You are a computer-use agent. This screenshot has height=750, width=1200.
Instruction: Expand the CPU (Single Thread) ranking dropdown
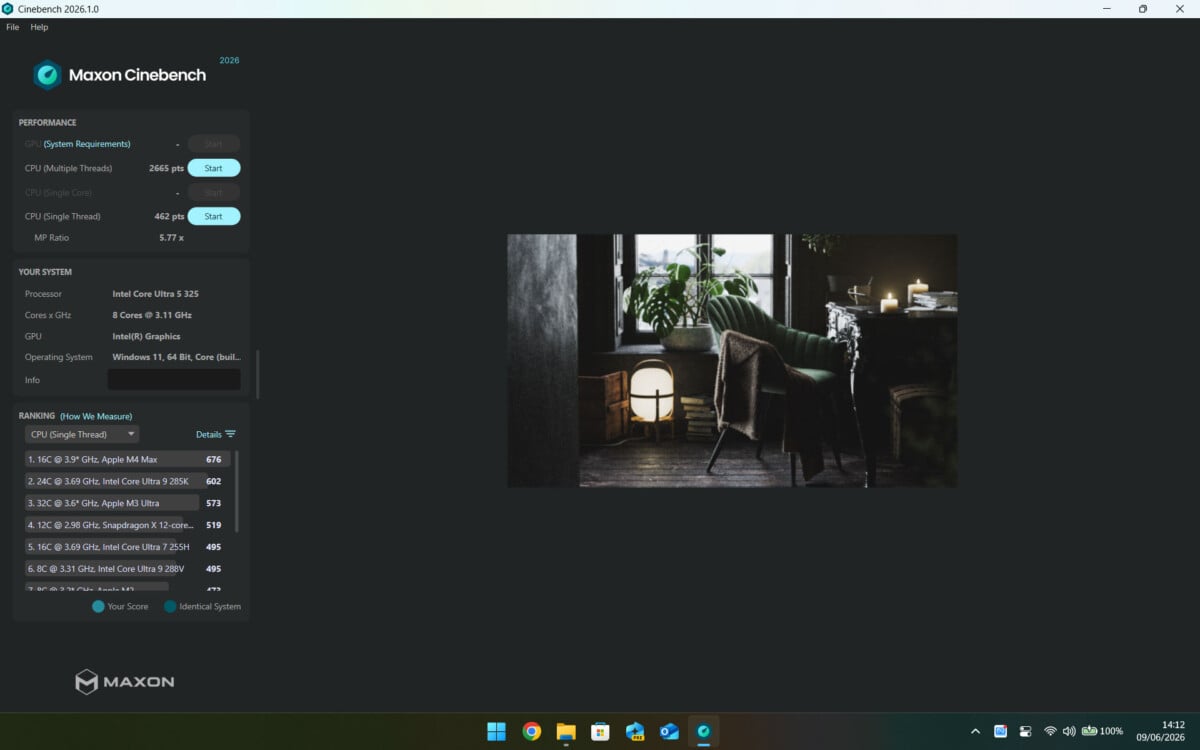(x=82, y=434)
